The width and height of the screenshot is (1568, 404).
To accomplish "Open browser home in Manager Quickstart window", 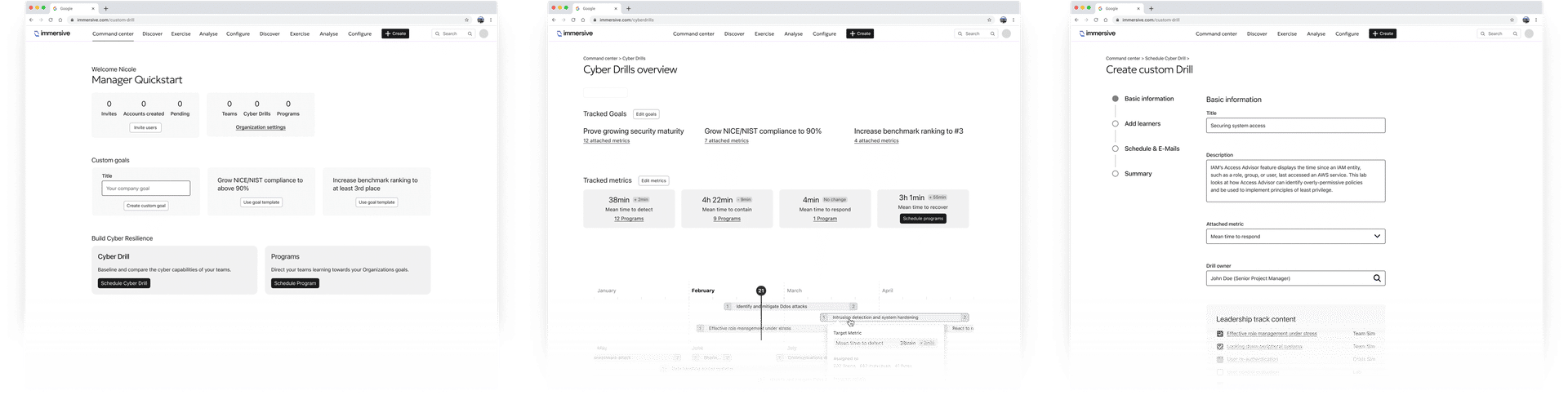I will [x=60, y=20].
